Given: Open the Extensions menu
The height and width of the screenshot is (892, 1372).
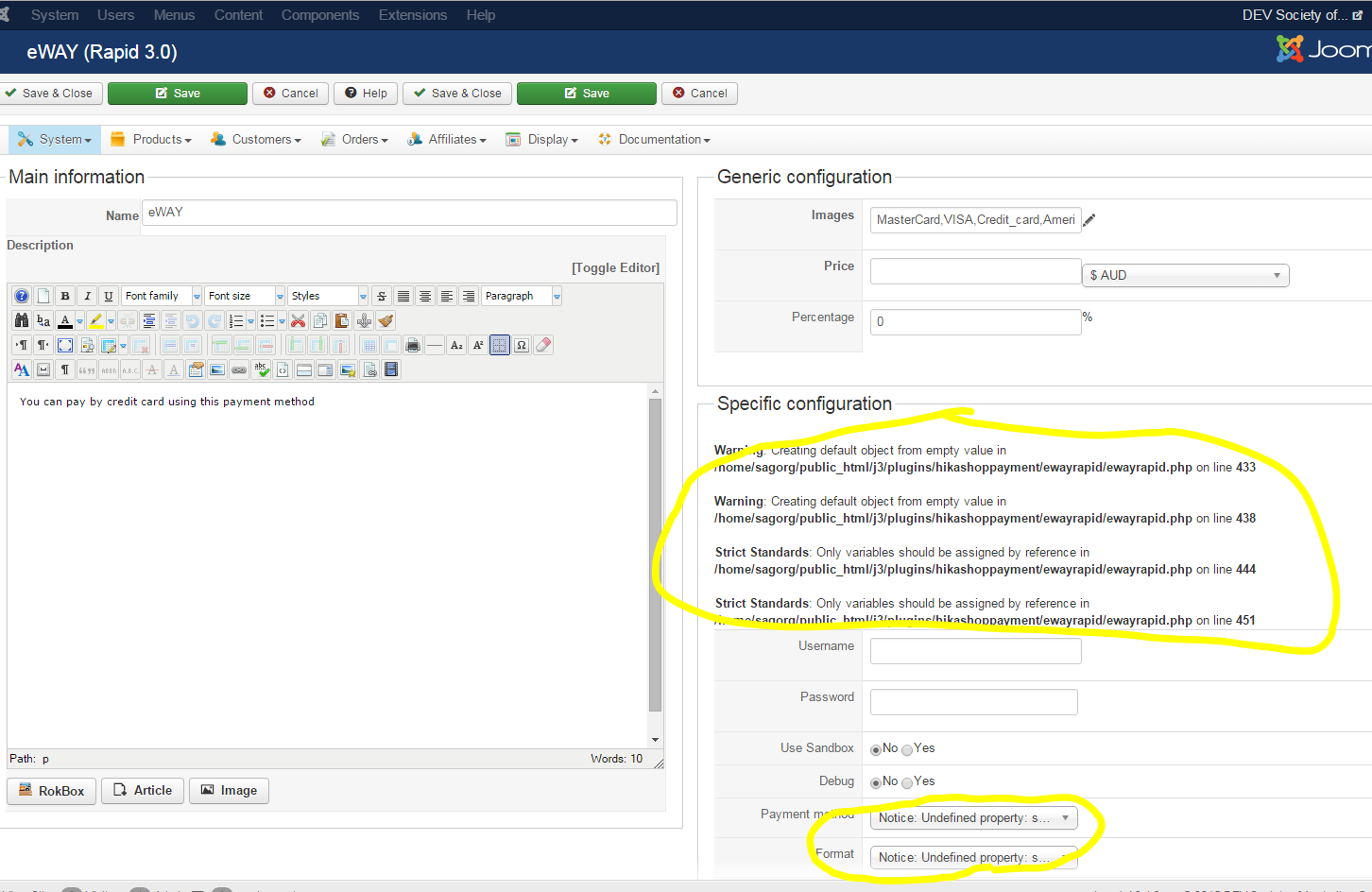Looking at the screenshot, I should click(412, 15).
